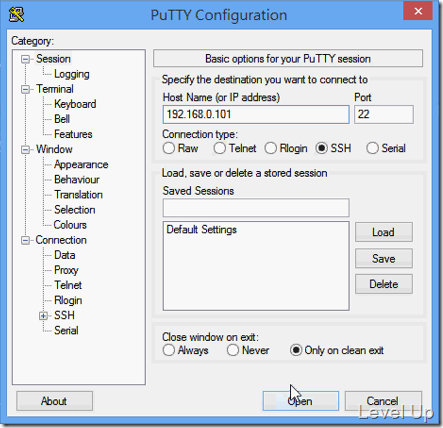
Task: Close the PuTTY Configuration window
Action: point(418,11)
